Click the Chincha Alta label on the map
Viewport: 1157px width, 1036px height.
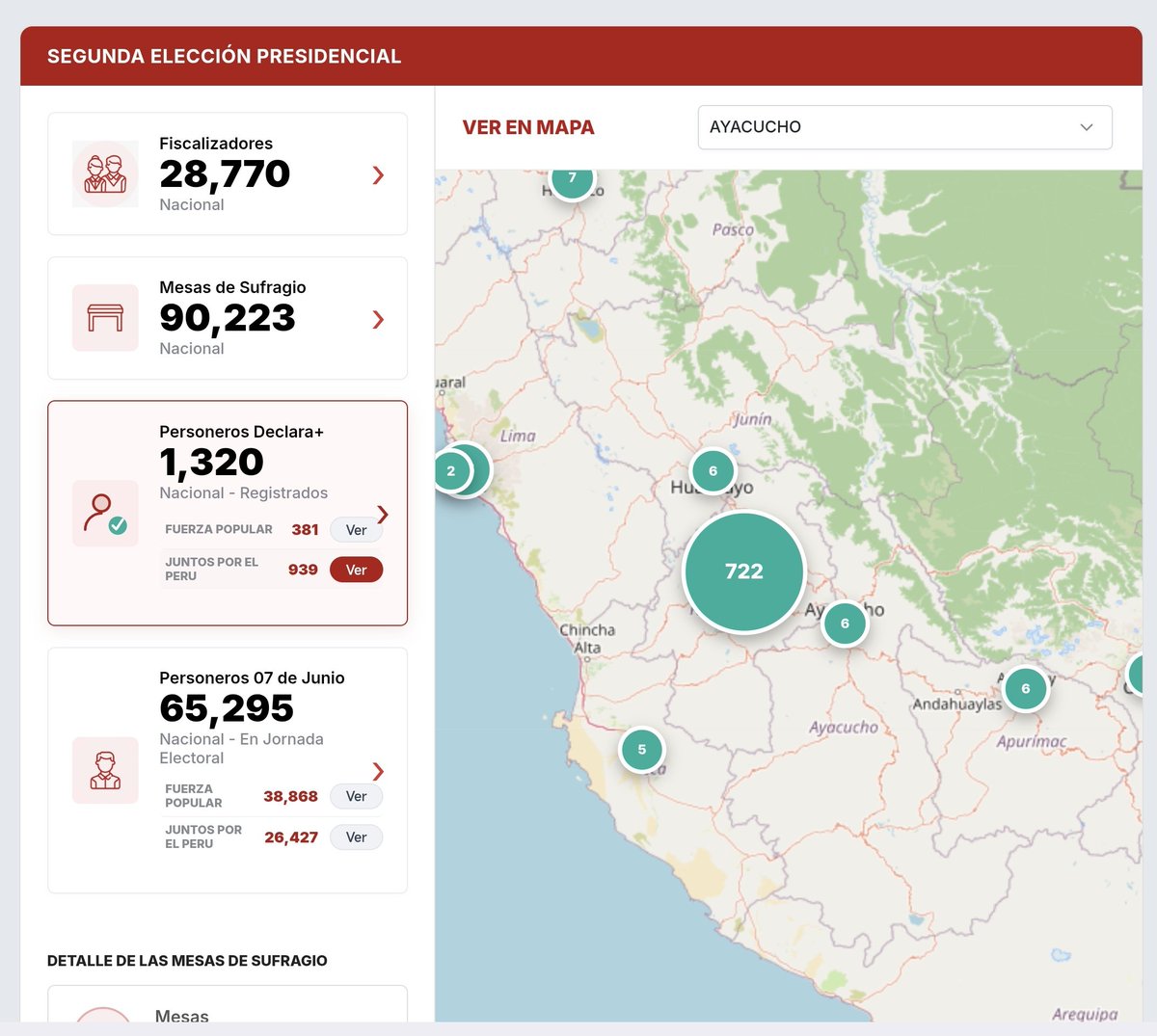click(x=587, y=639)
